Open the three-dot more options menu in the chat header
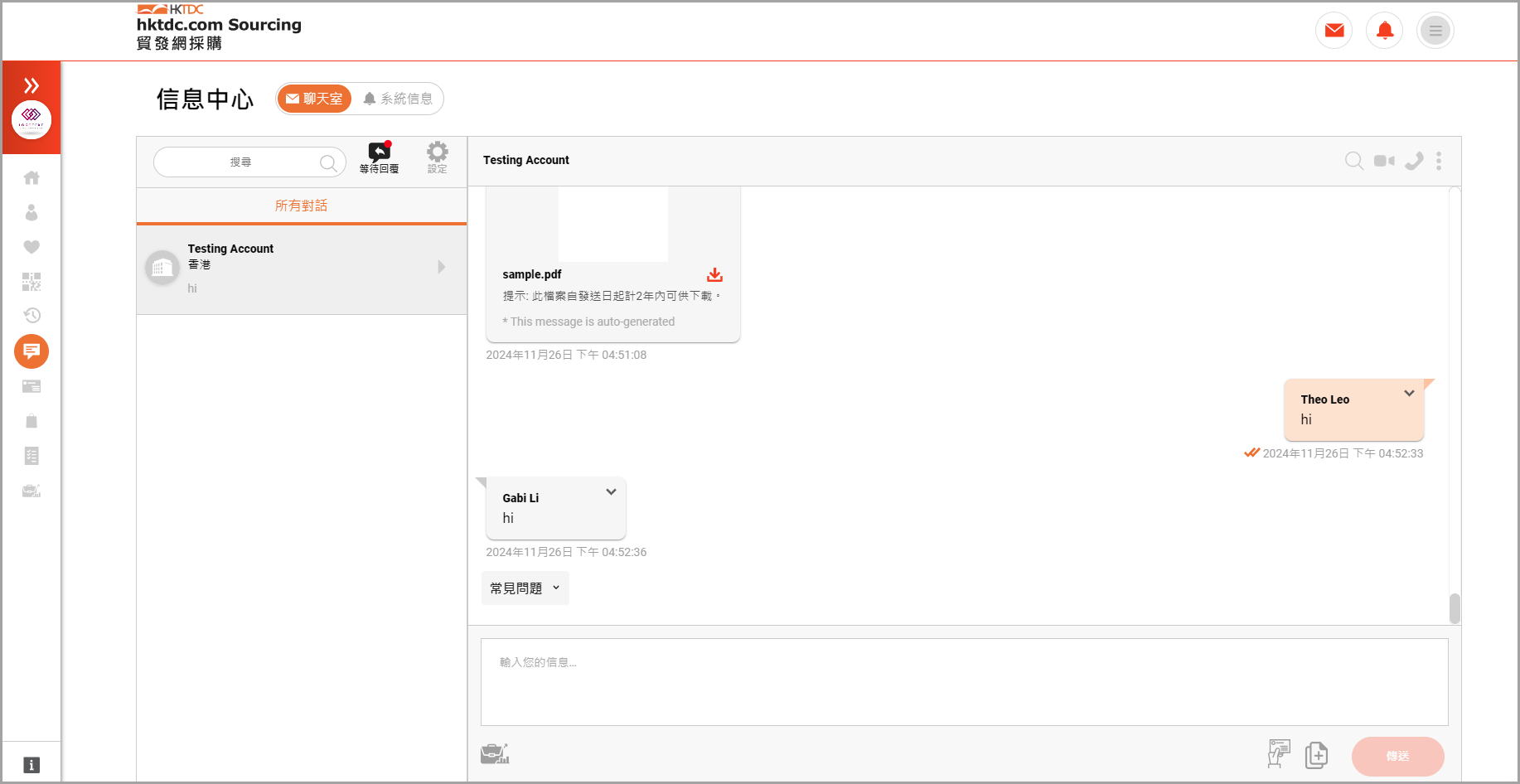1520x784 pixels. (x=1439, y=161)
